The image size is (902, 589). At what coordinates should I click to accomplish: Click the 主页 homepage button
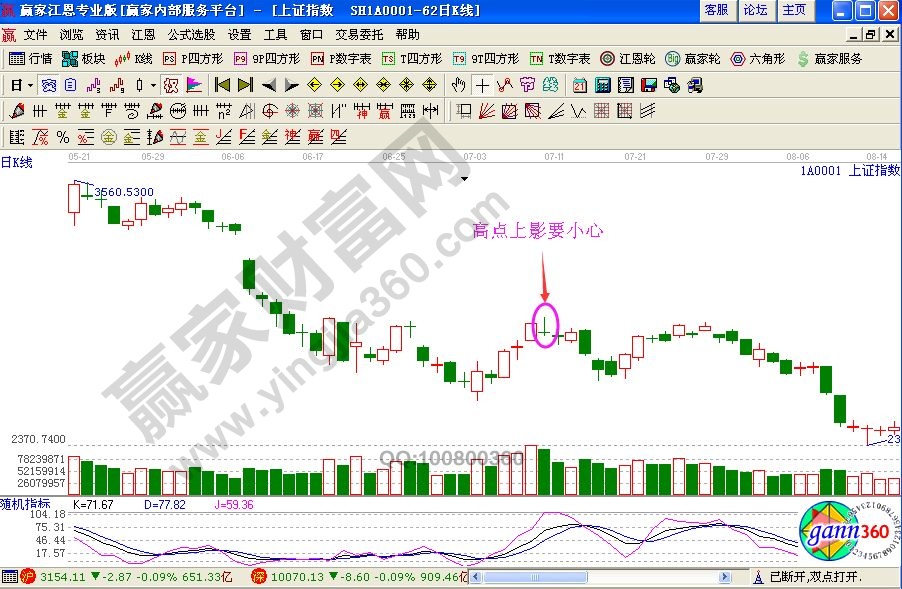click(x=794, y=10)
